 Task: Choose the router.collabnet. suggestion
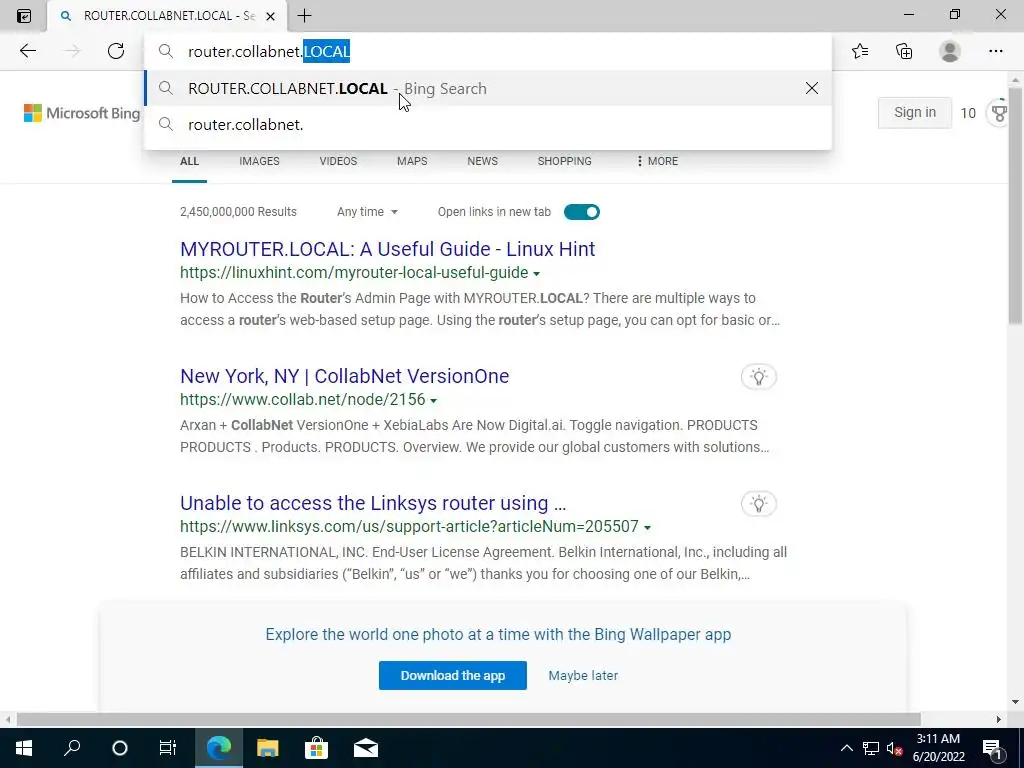point(488,124)
